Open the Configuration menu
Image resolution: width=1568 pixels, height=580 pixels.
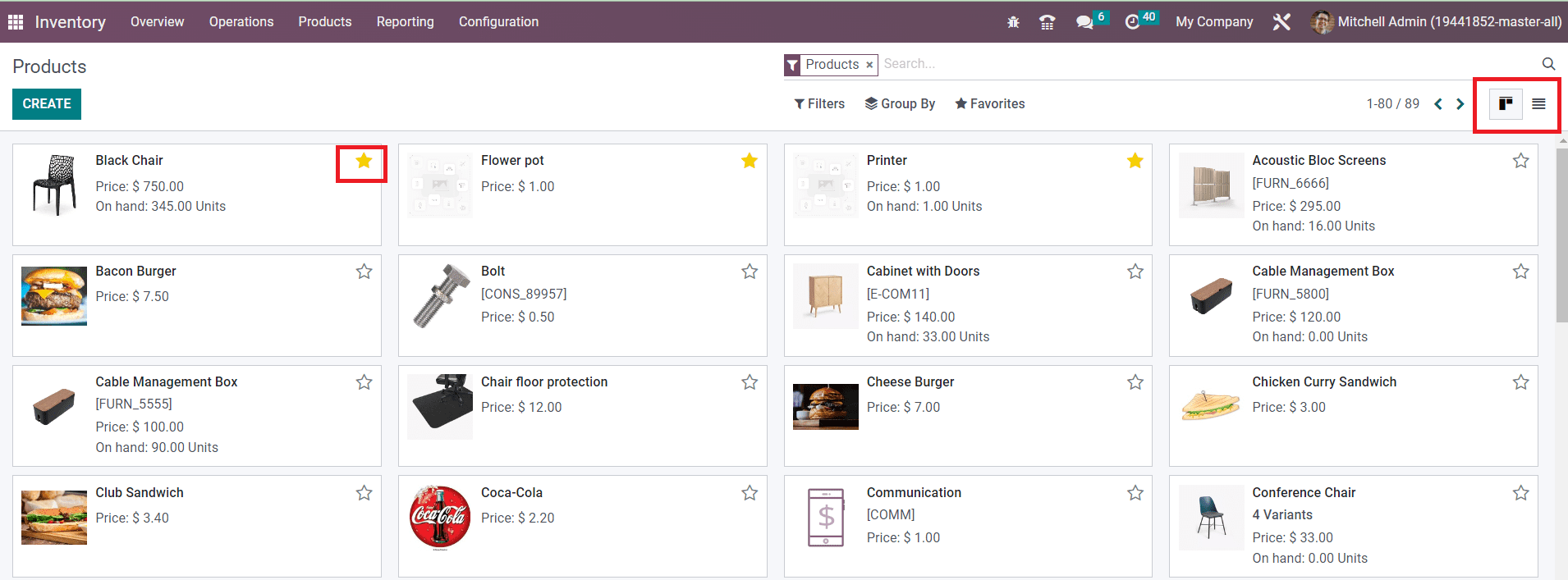[x=498, y=22]
